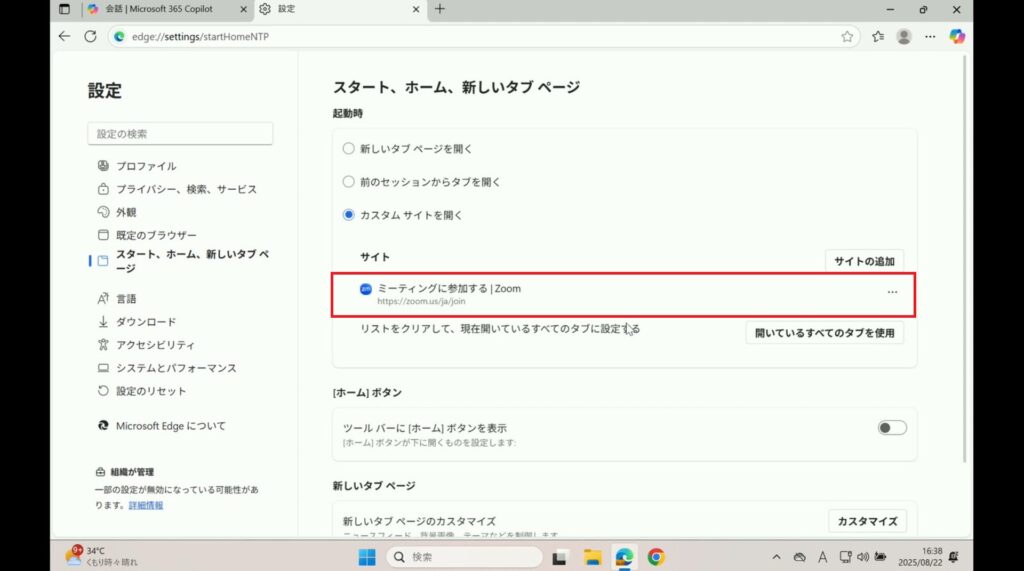Click the 設定の検索 search field
The width and height of the screenshot is (1024, 571).
180,134
